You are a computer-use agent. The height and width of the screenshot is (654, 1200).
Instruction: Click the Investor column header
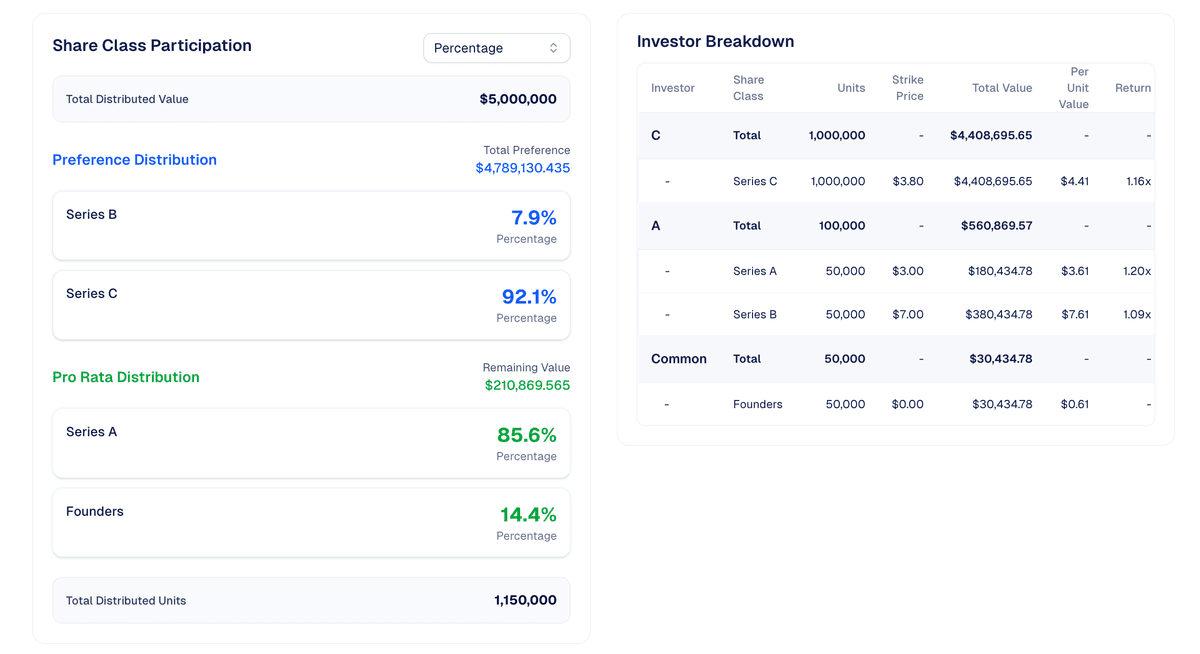coord(672,88)
